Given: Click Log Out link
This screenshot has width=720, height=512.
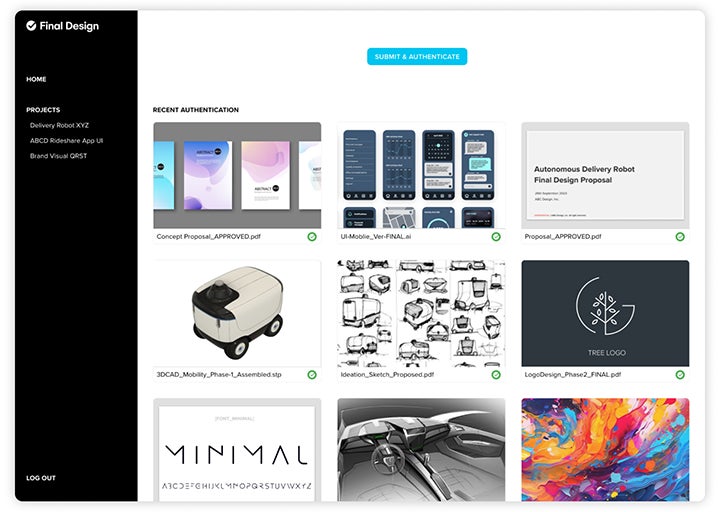Looking at the screenshot, I should pos(41,478).
